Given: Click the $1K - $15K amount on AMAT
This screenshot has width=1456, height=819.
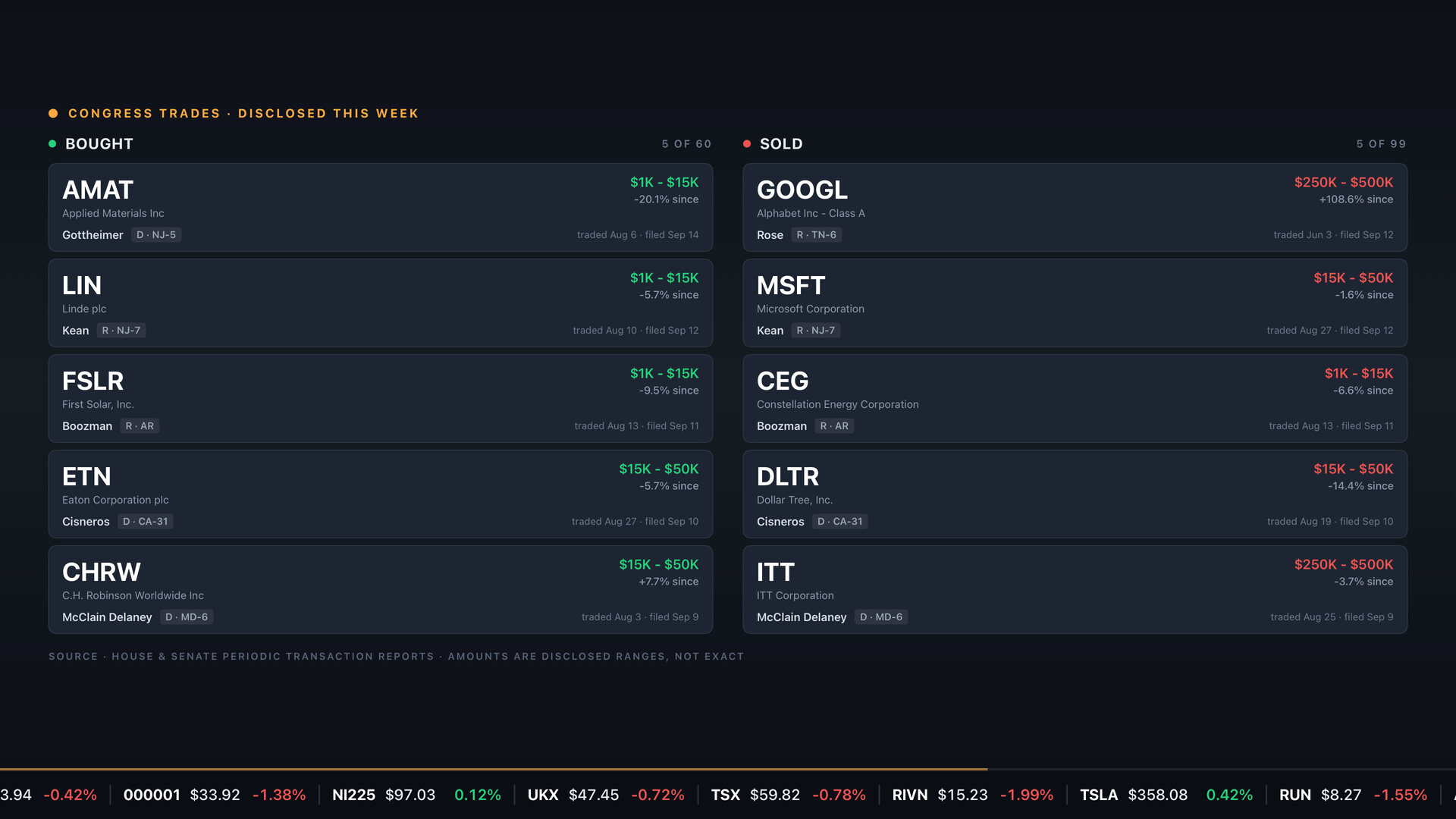Looking at the screenshot, I should (x=664, y=182).
